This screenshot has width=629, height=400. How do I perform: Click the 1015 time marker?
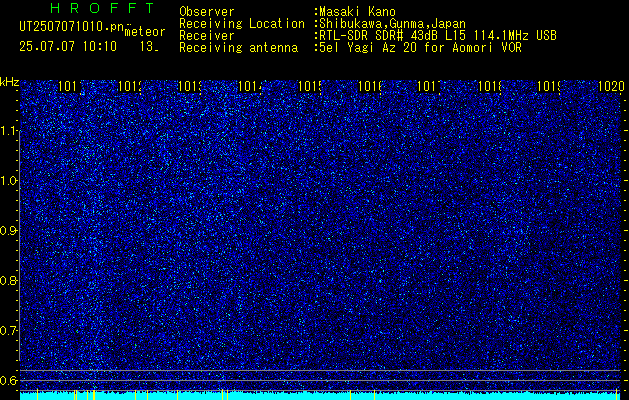click(x=310, y=86)
